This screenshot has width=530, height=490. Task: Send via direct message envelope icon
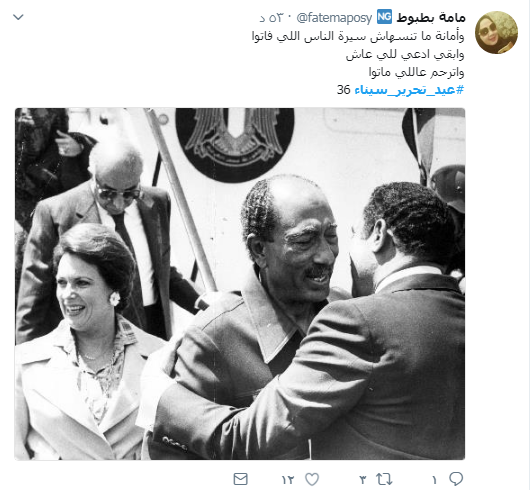pyautogui.click(x=241, y=479)
